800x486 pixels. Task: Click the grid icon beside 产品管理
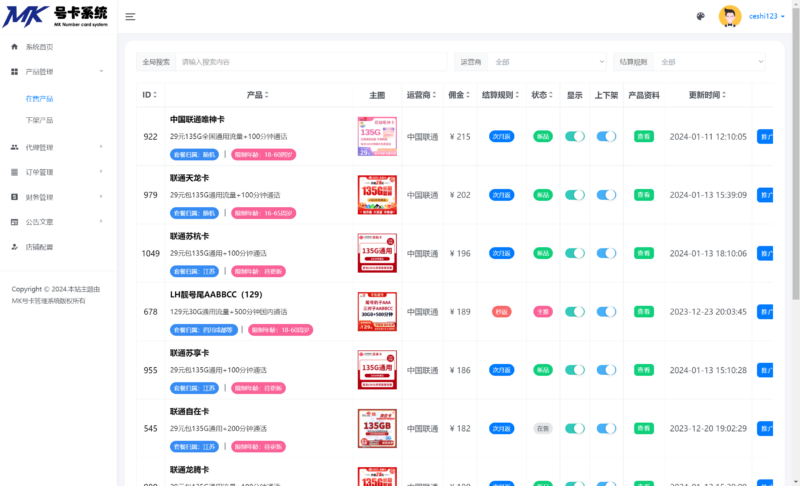(x=14, y=71)
